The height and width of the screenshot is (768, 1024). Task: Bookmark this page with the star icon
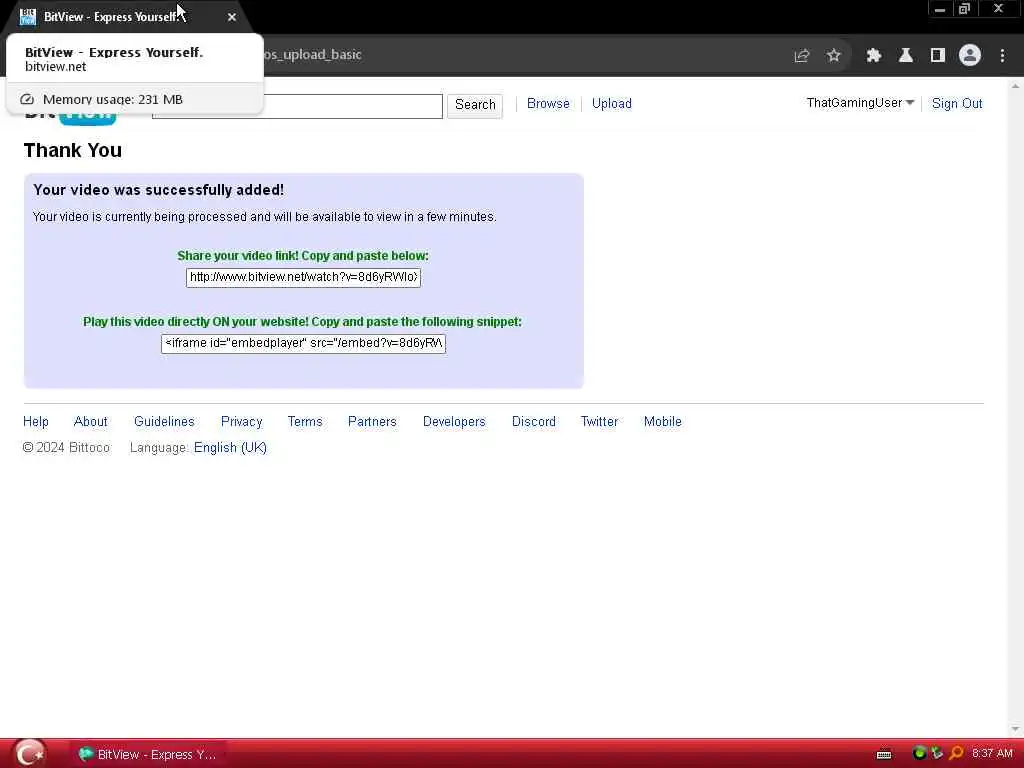[833, 56]
